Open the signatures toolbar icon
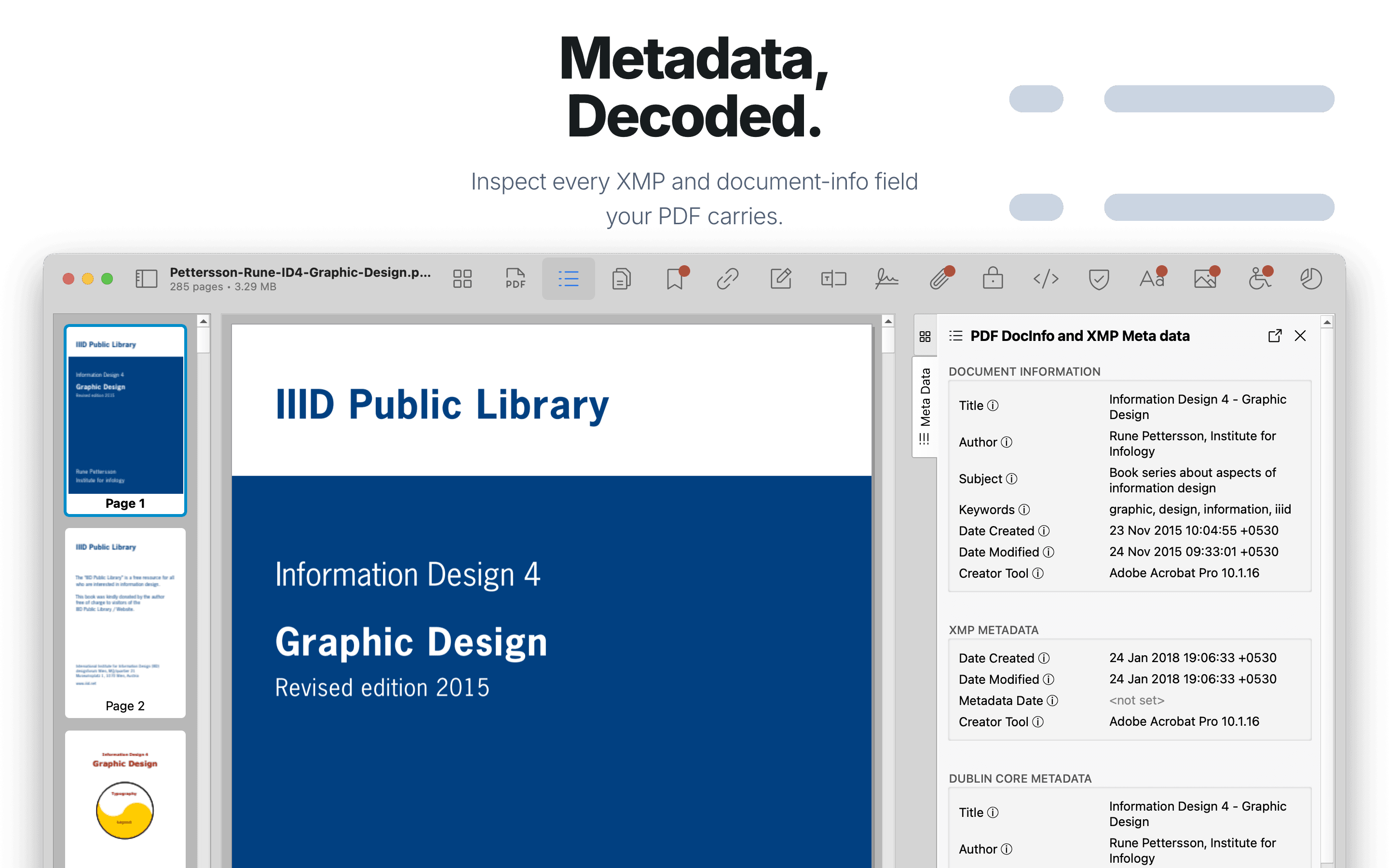Image resolution: width=1389 pixels, height=868 pixels. [887, 279]
